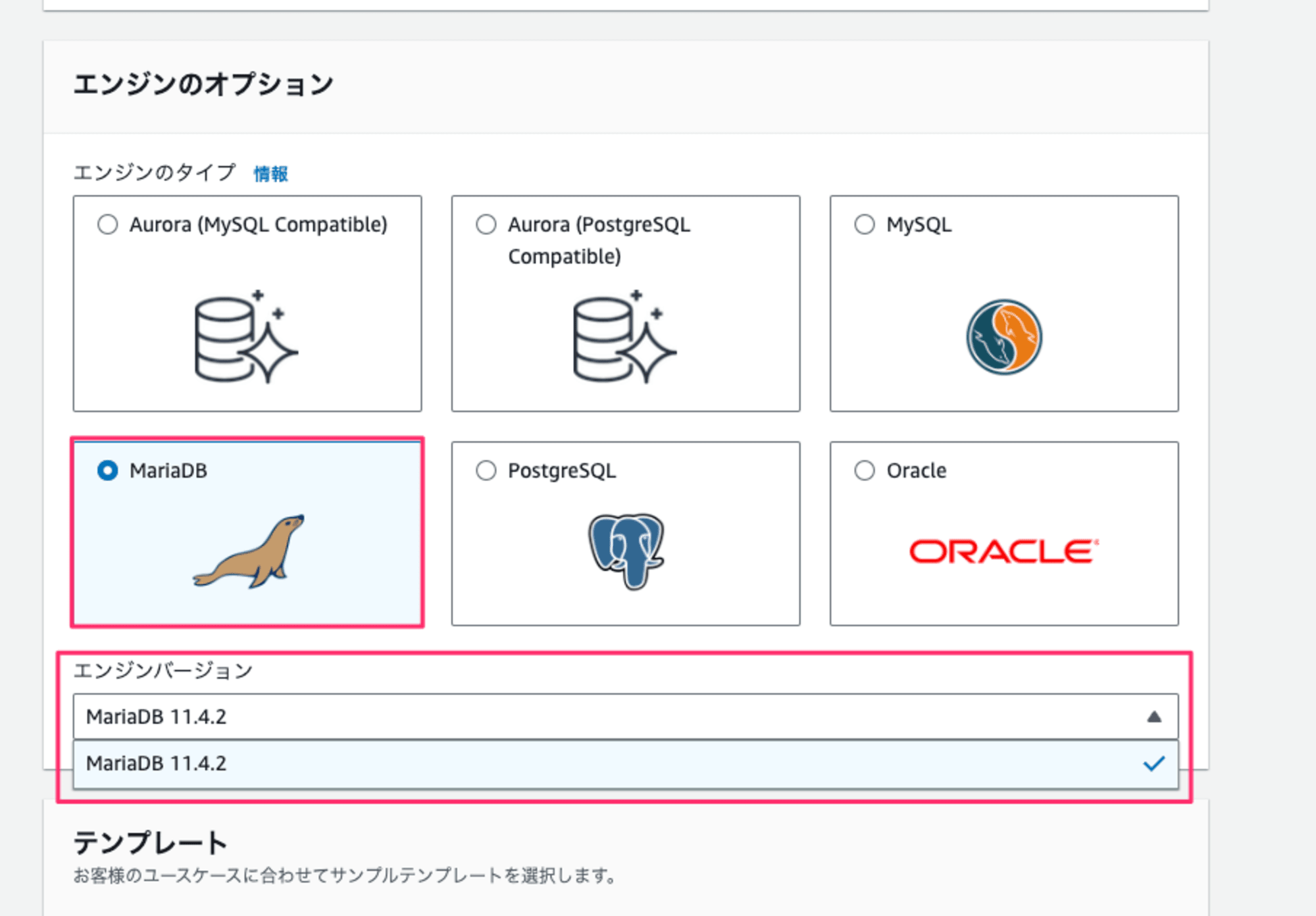Collapse the engine version dropdown arrow
This screenshot has width=1316, height=916.
(x=1153, y=717)
